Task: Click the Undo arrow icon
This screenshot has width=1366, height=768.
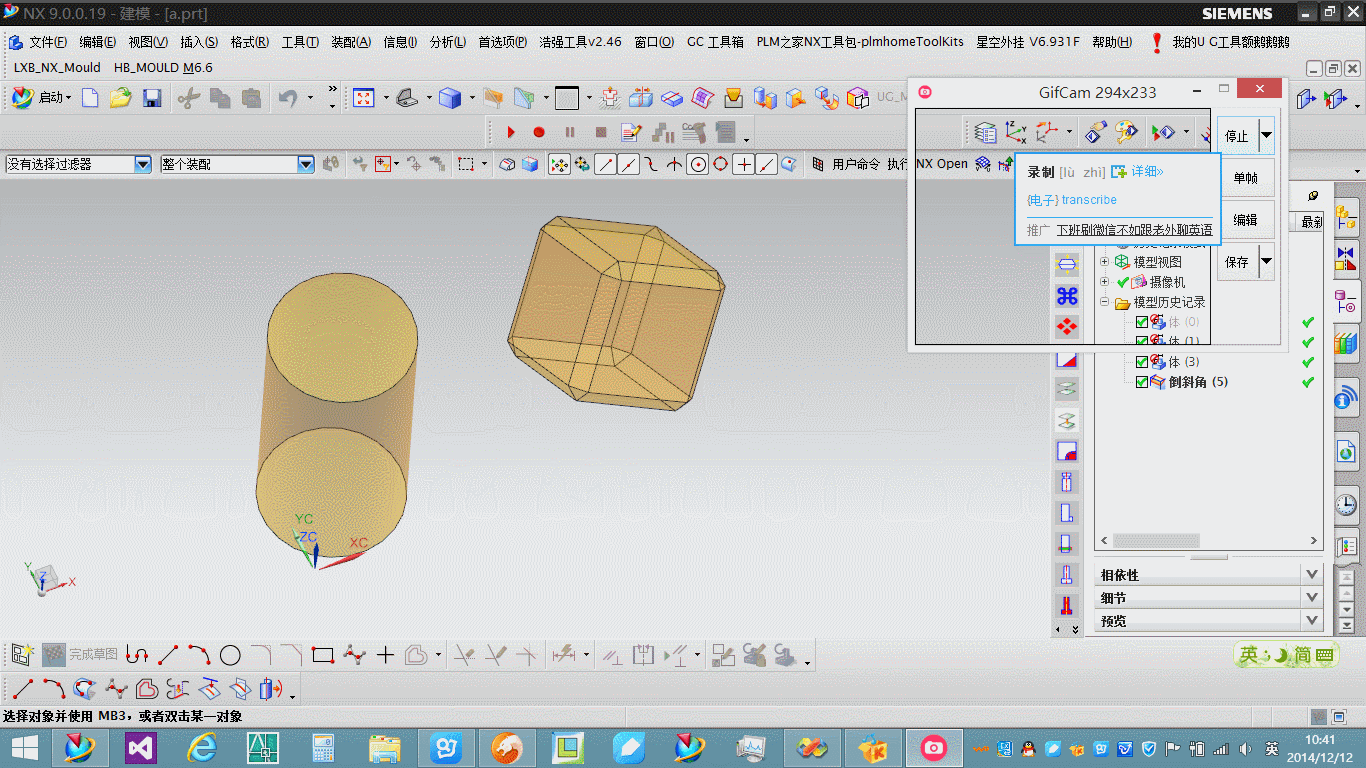Action: coord(287,98)
